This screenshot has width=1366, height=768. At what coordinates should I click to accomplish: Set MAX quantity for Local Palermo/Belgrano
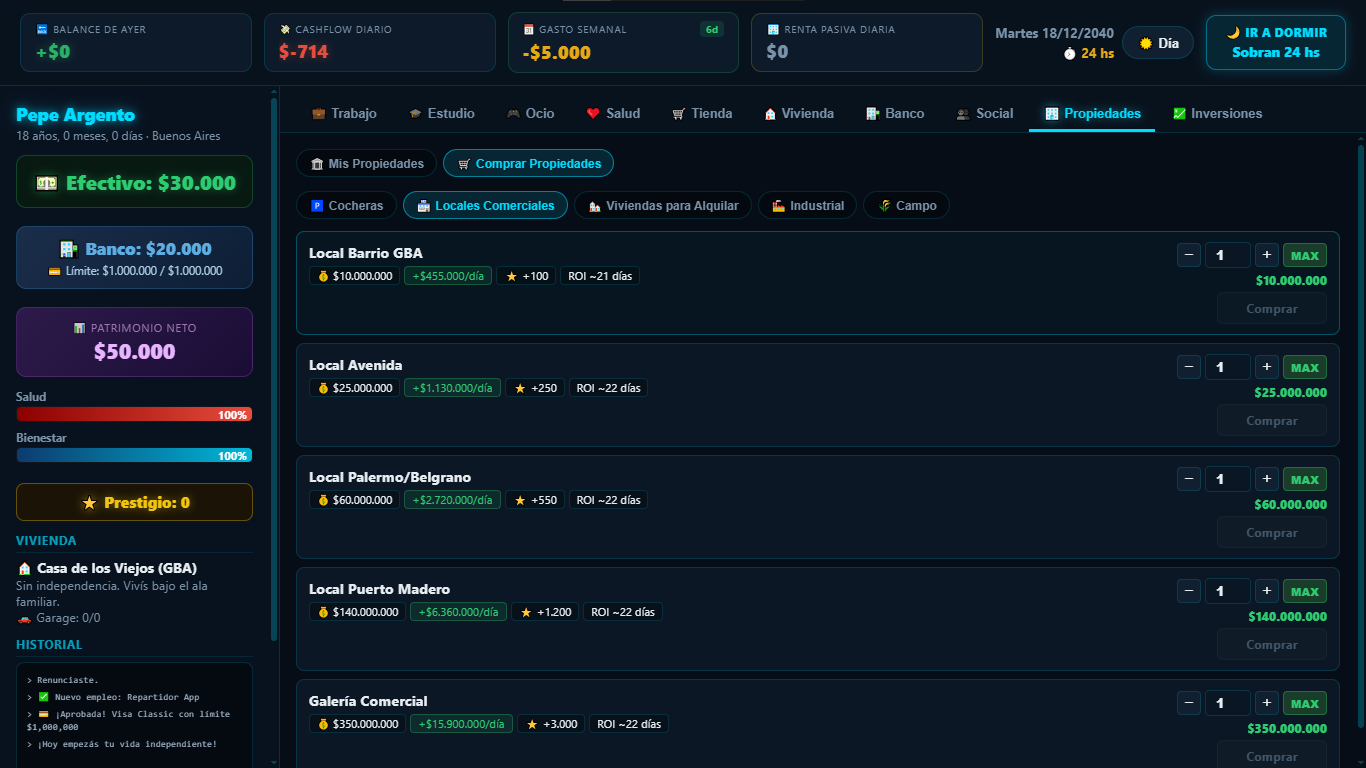[x=1305, y=479]
